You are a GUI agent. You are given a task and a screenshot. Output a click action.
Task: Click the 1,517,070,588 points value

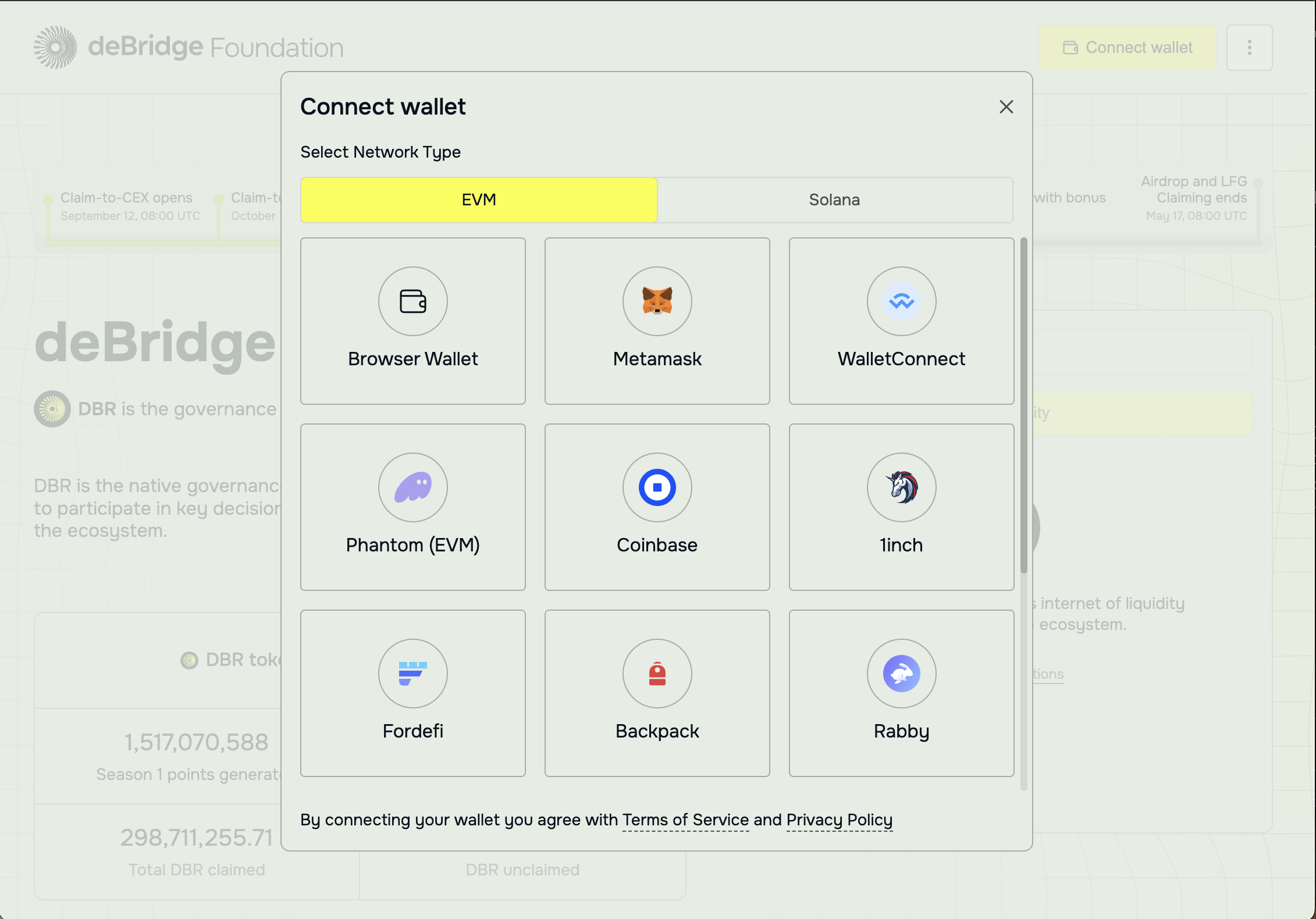point(196,742)
